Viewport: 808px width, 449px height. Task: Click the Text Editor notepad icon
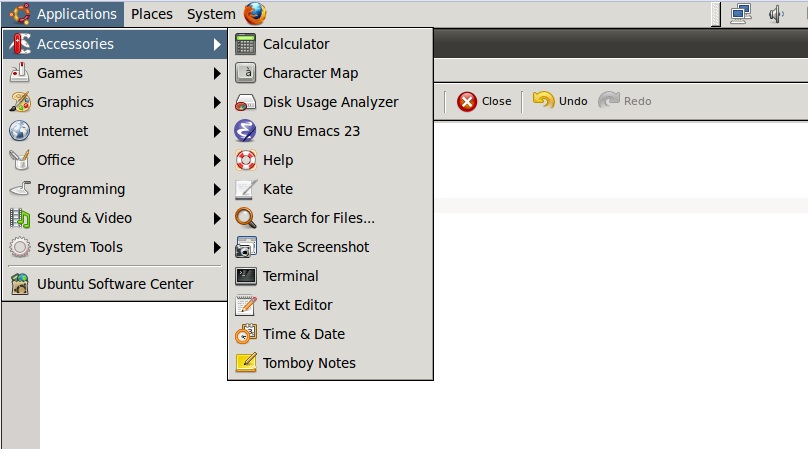coord(245,305)
